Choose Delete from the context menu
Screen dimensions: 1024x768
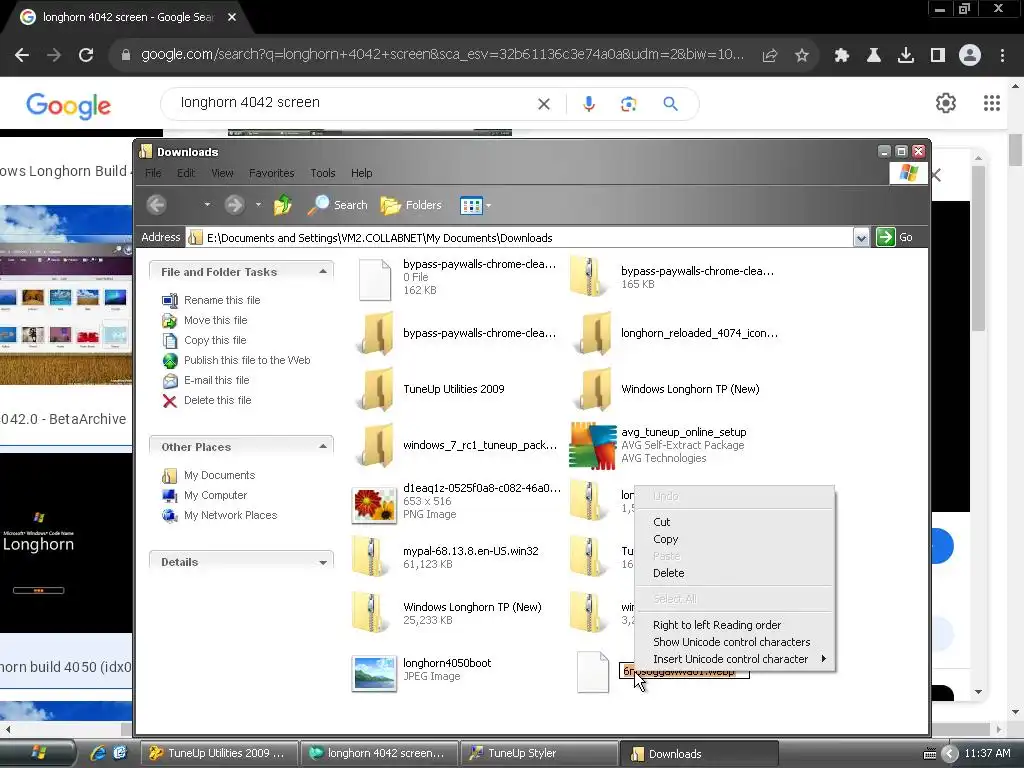[668, 573]
